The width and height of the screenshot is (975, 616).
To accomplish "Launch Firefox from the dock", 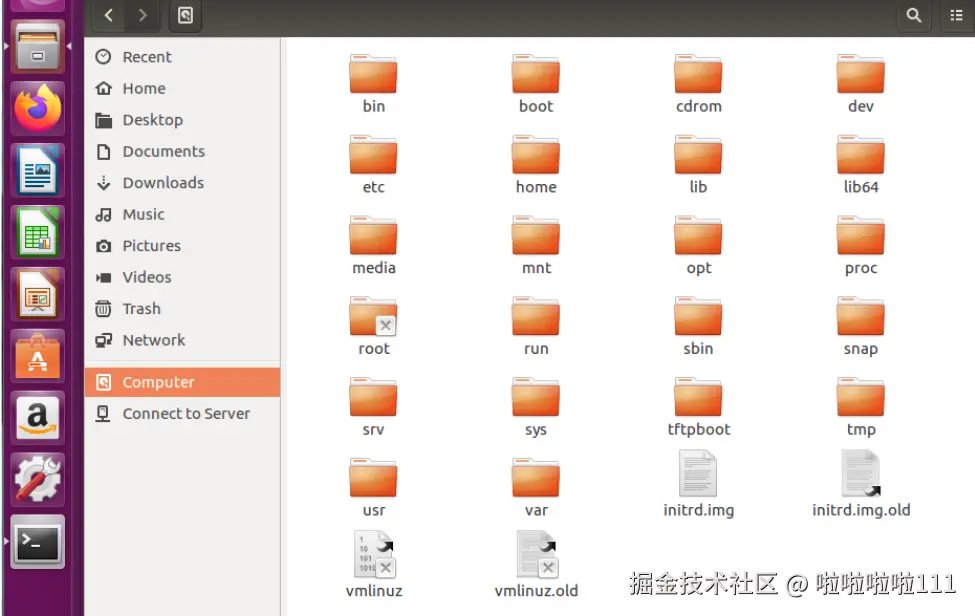I will coord(38,109).
